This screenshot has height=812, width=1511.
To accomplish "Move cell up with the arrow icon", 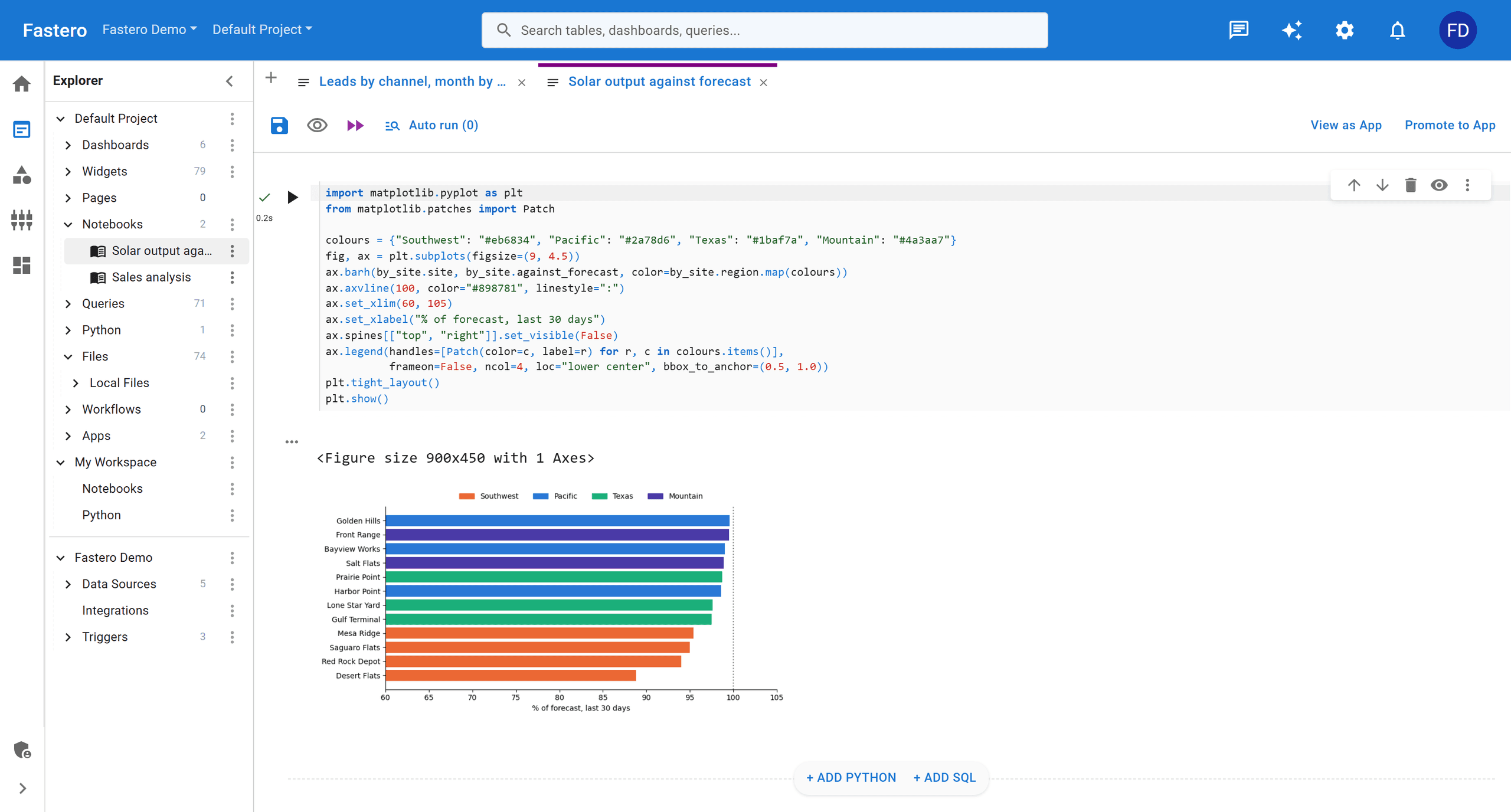I will tap(1354, 185).
